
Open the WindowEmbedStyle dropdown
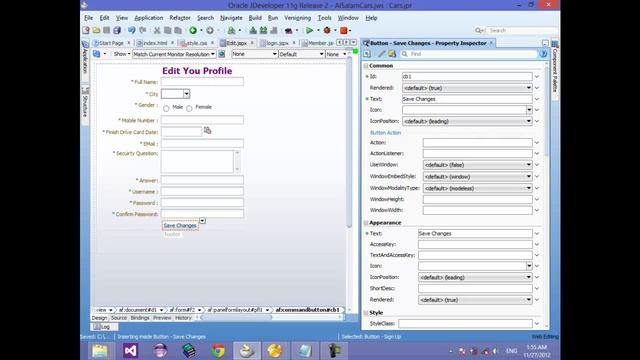tap(478, 177)
